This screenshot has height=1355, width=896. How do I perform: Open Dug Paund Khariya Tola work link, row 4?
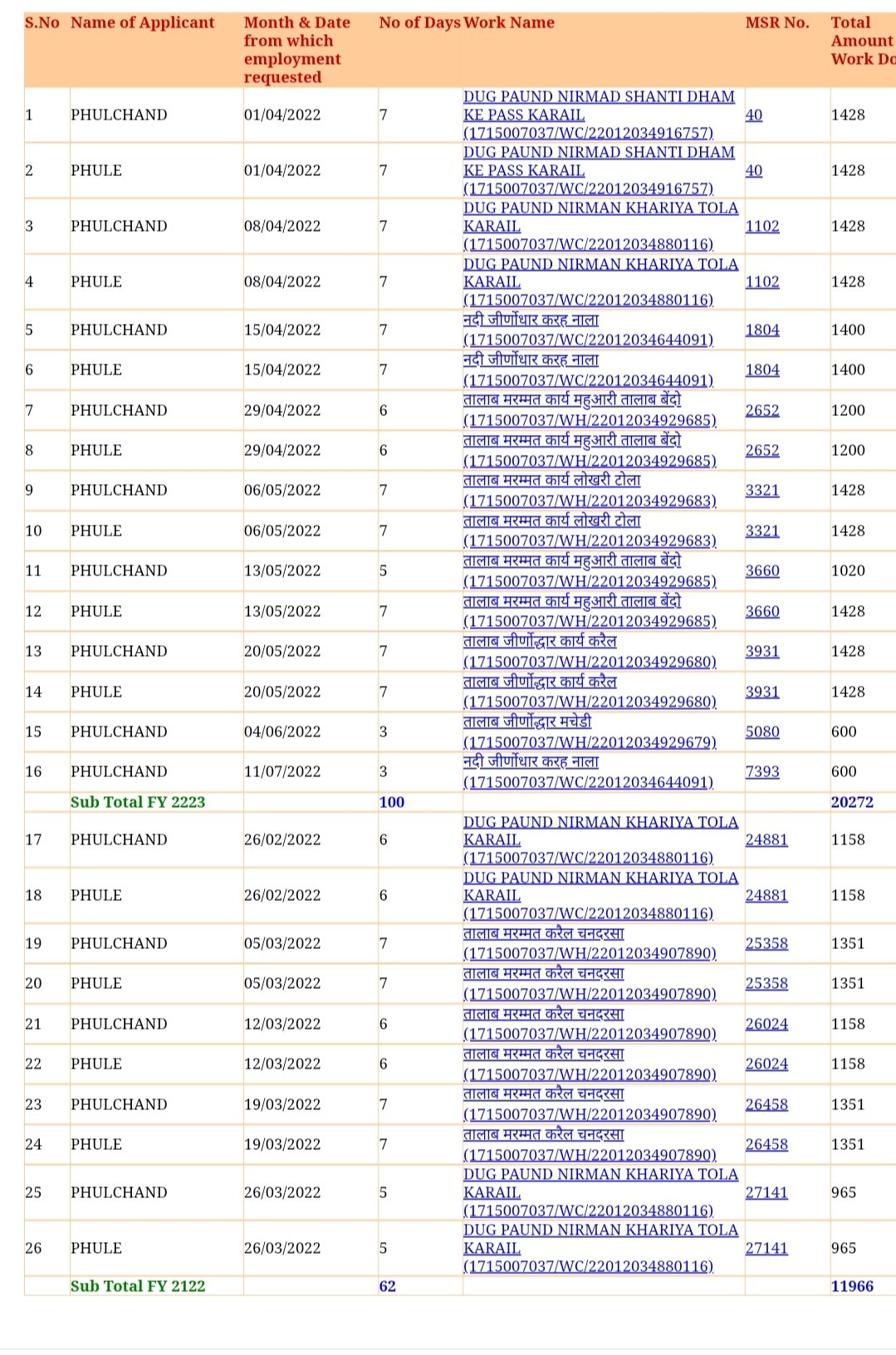pyautogui.click(x=600, y=281)
